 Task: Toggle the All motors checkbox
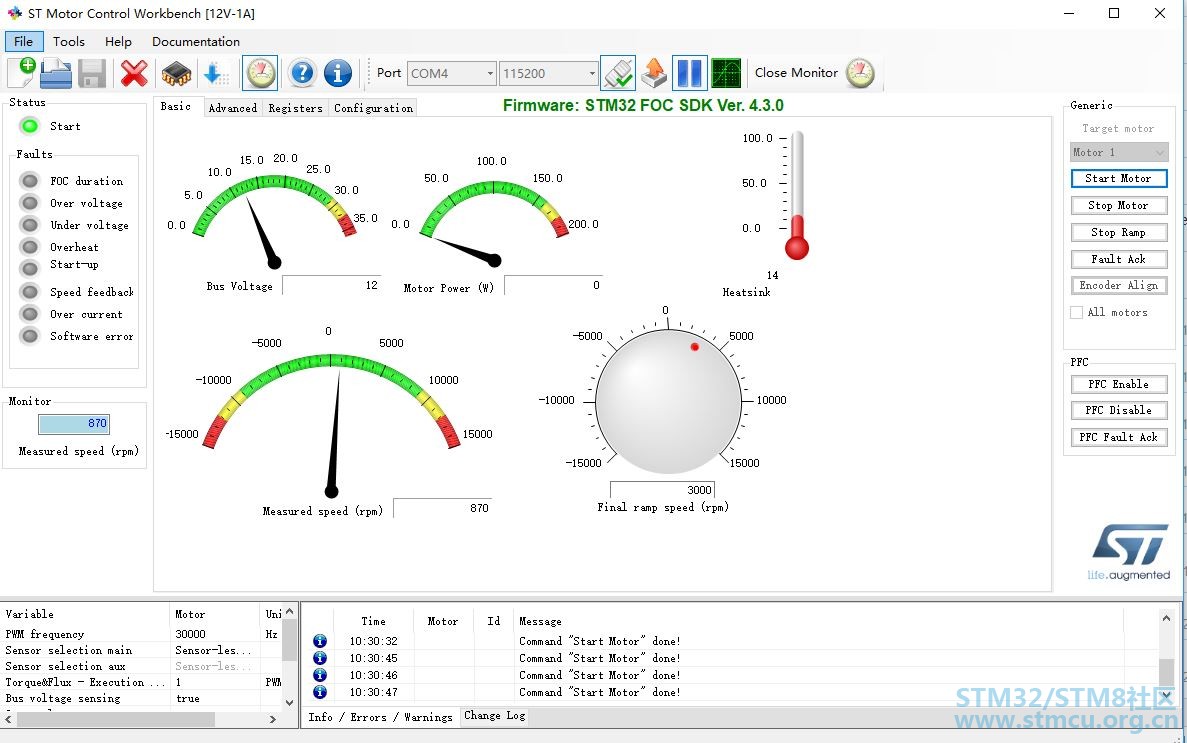click(1076, 312)
